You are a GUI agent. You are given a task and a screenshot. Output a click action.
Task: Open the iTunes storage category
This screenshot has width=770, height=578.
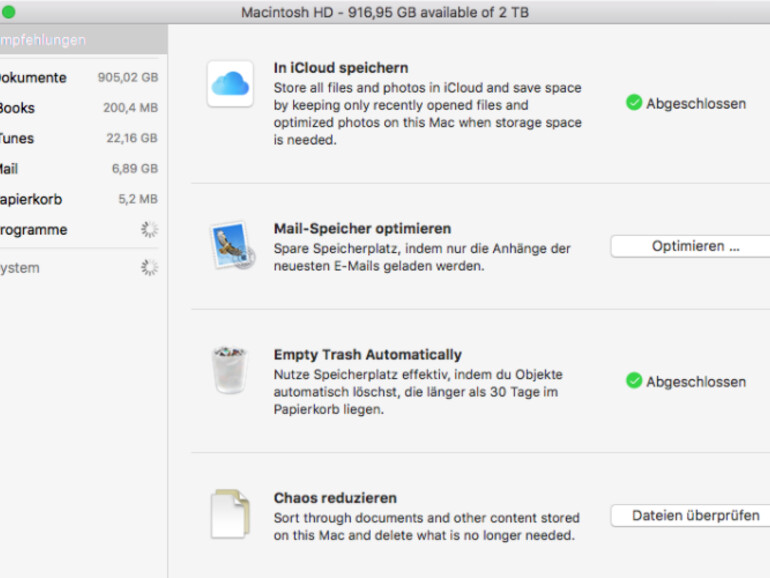point(20,138)
